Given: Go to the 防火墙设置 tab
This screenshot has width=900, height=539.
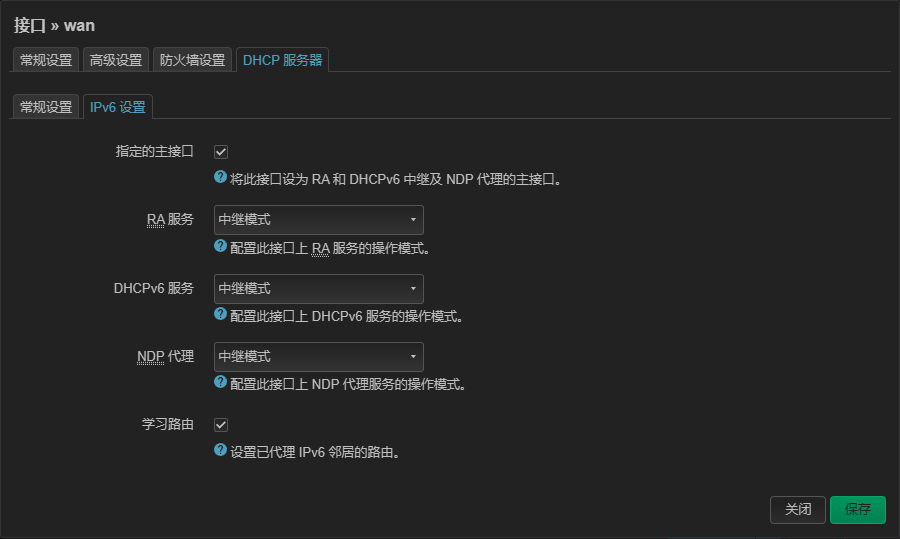Looking at the screenshot, I should click(192, 60).
